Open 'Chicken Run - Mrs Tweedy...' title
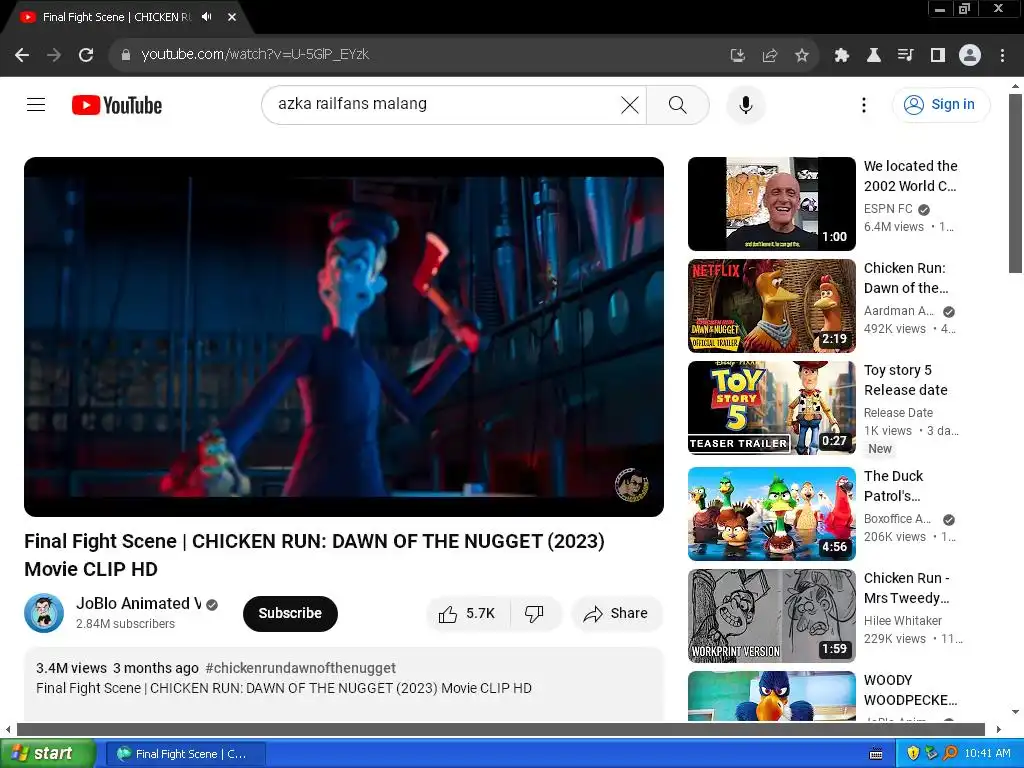 906,588
